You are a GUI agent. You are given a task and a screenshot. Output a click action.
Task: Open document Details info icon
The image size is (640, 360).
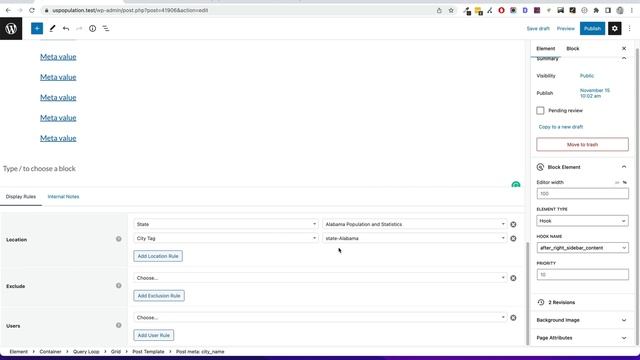coord(93,29)
